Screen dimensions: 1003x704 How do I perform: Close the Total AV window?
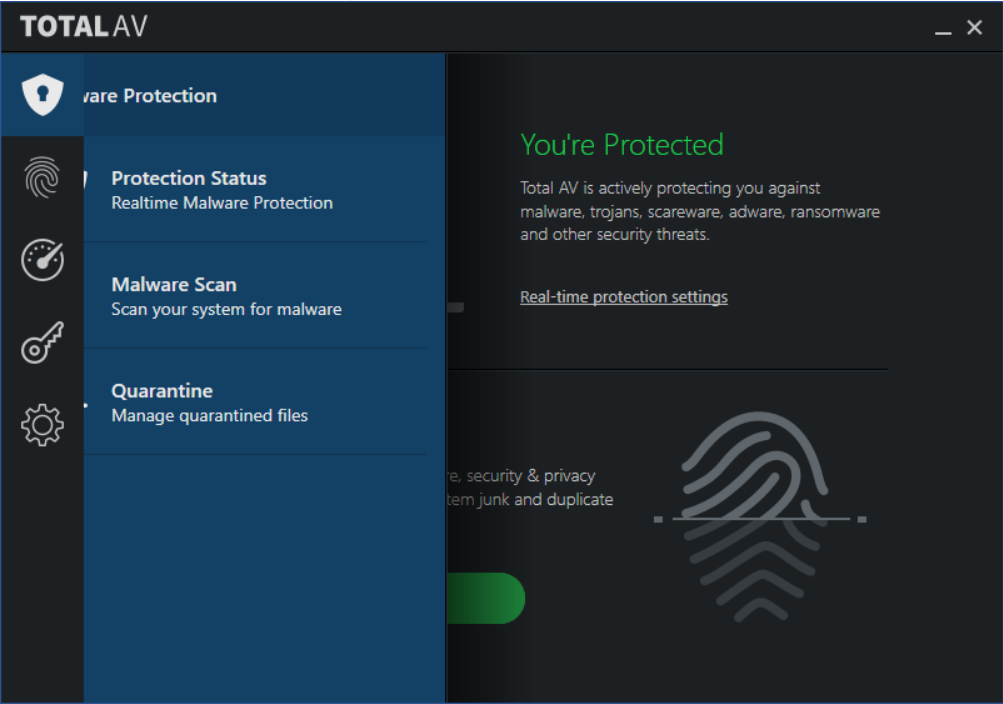click(975, 28)
